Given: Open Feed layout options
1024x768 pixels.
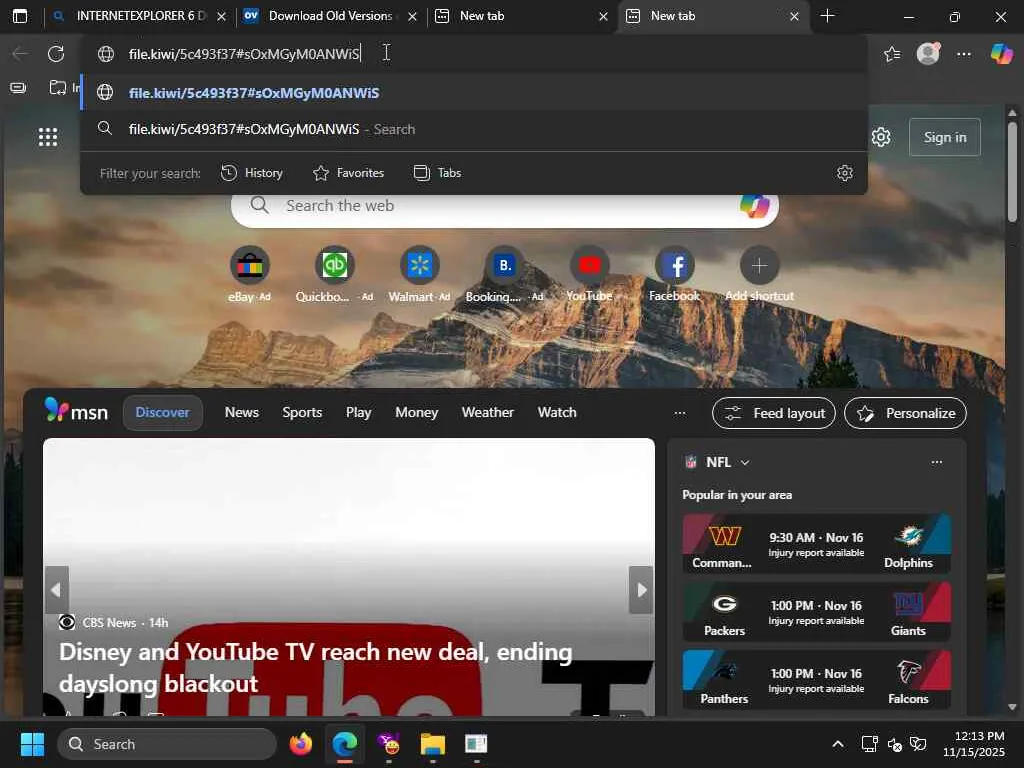Looking at the screenshot, I should 774,413.
